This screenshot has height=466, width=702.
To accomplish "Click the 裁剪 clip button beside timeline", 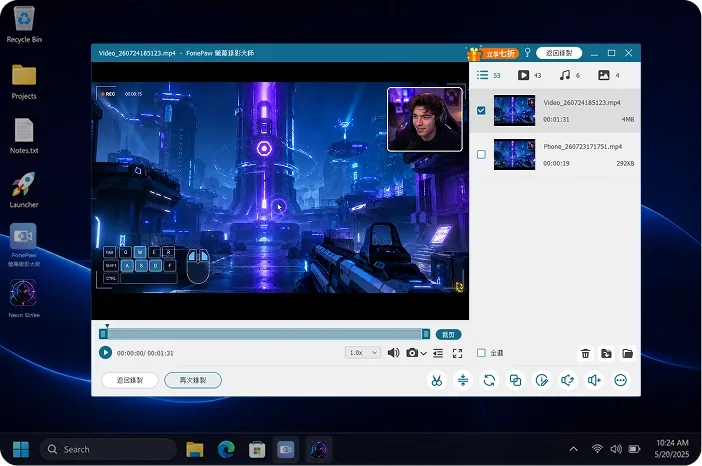I will 448,334.
